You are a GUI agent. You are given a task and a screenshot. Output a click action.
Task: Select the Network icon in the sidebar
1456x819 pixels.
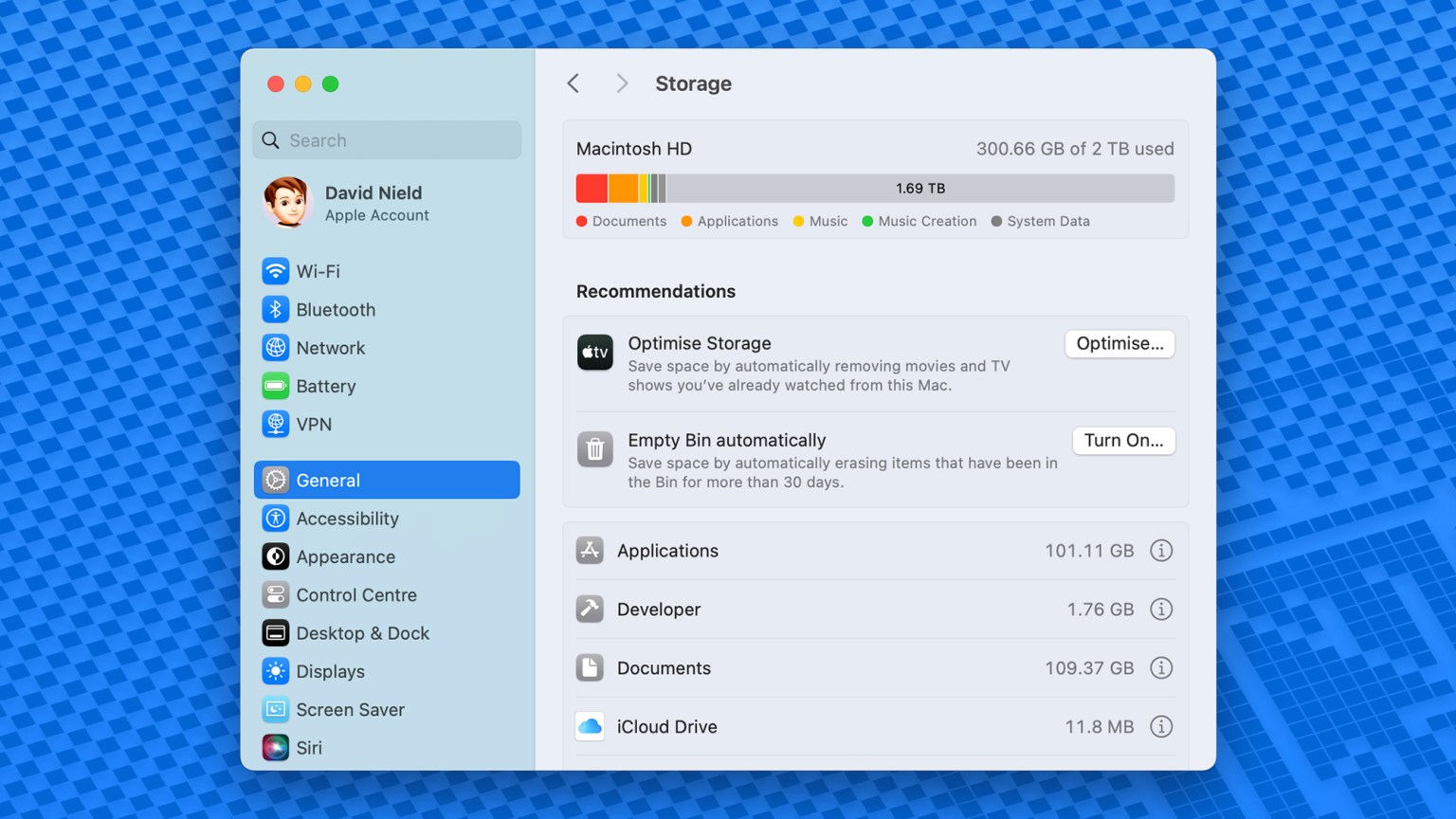pos(275,348)
